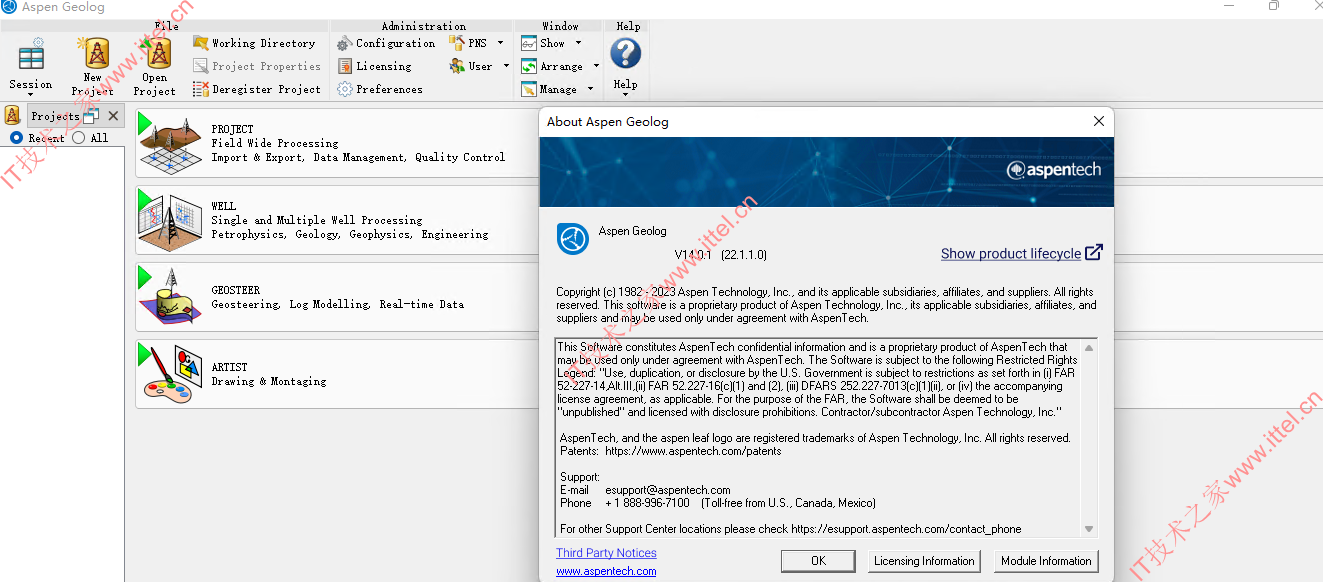
Task: Click the + 1 888-996-7100 phone number
Action: [x=647, y=503]
